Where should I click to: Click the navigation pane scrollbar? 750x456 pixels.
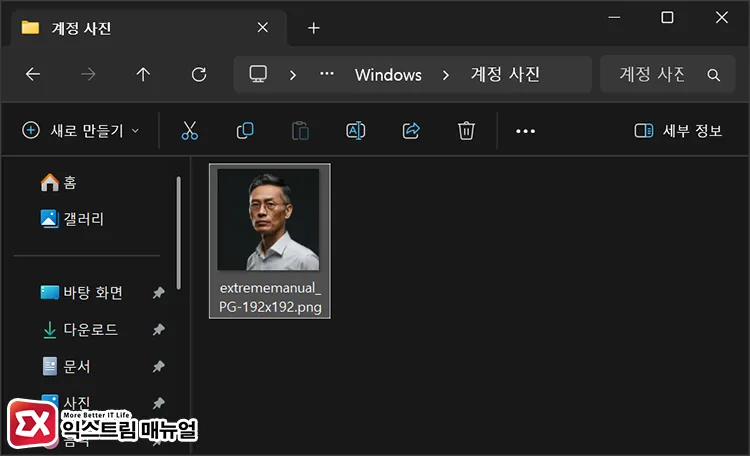[x=178, y=233]
